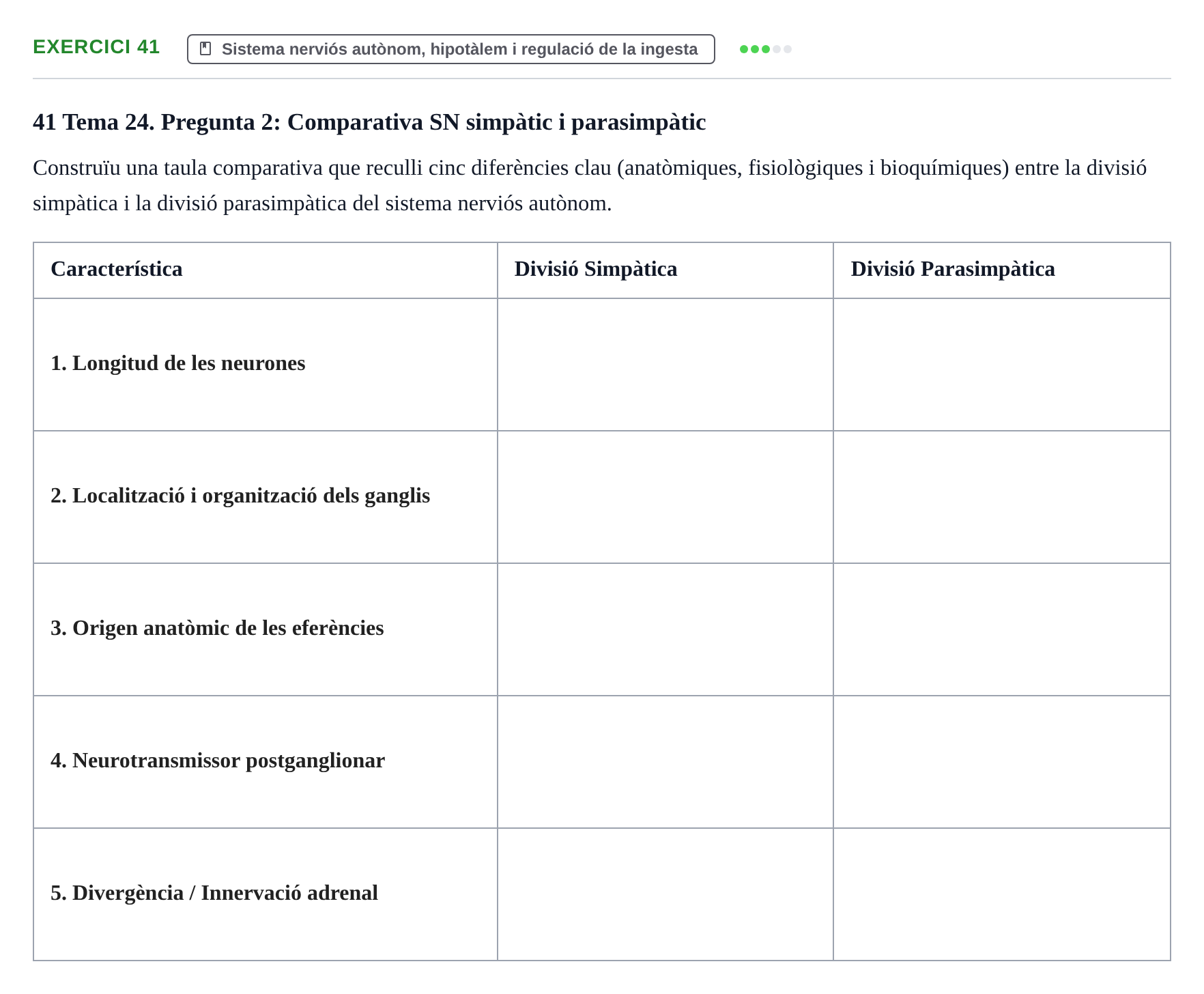Click the row label '3. Origen anatòmic de les eferències'

pos(217,628)
